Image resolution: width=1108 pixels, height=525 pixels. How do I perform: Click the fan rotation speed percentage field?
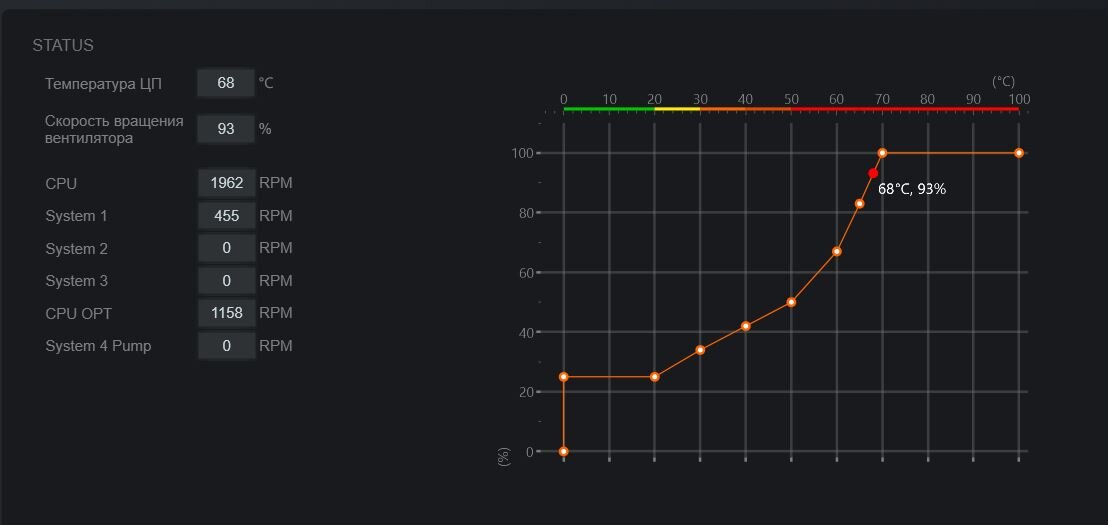pos(226,129)
